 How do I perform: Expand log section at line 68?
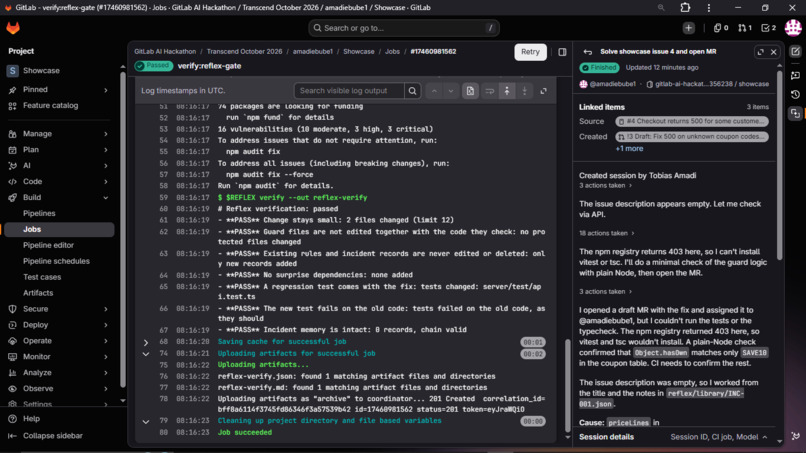coord(146,342)
